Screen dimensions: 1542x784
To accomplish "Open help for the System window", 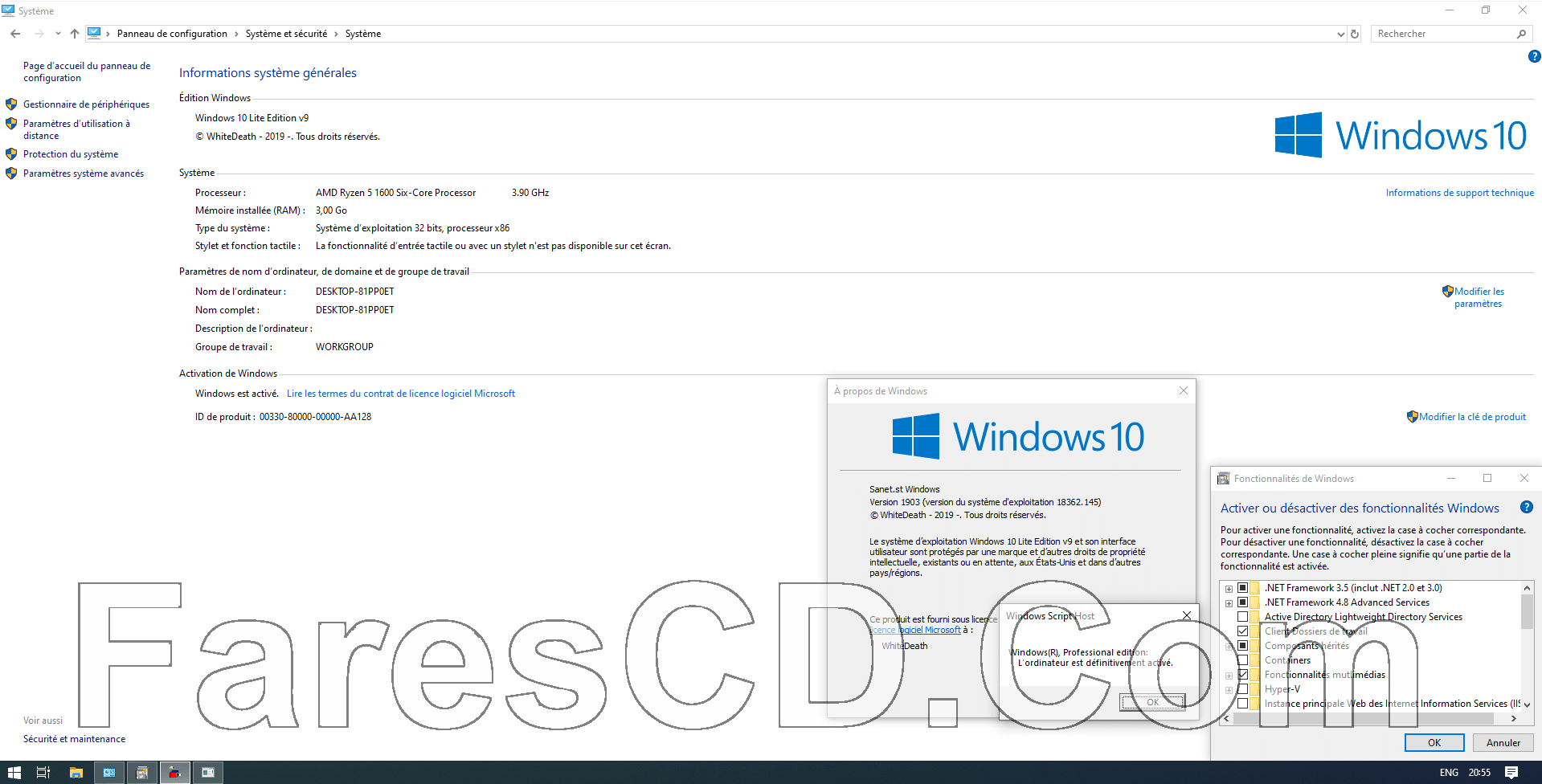I will pyautogui.click(x=1534, y=56).
